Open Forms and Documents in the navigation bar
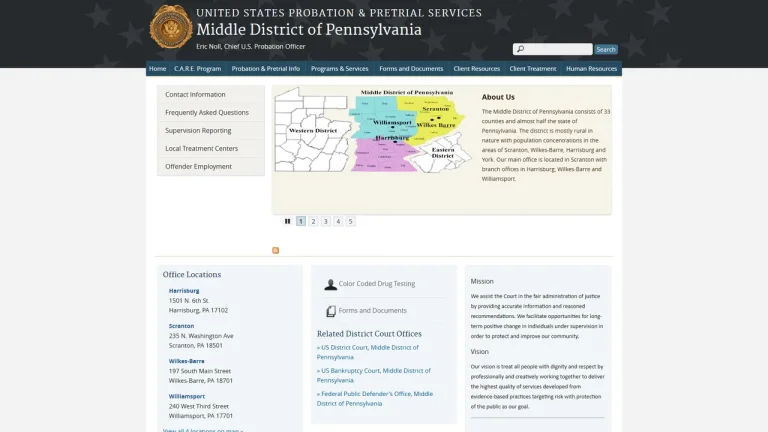 pyautogui.click(x=411, y=69)
